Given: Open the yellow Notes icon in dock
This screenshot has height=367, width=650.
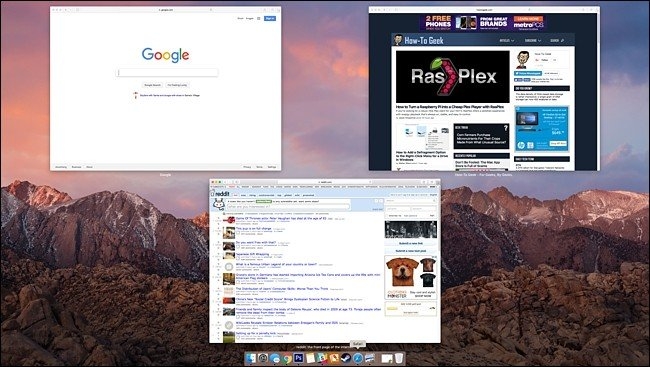Looking at the screenshot, I should pos(310,359).
